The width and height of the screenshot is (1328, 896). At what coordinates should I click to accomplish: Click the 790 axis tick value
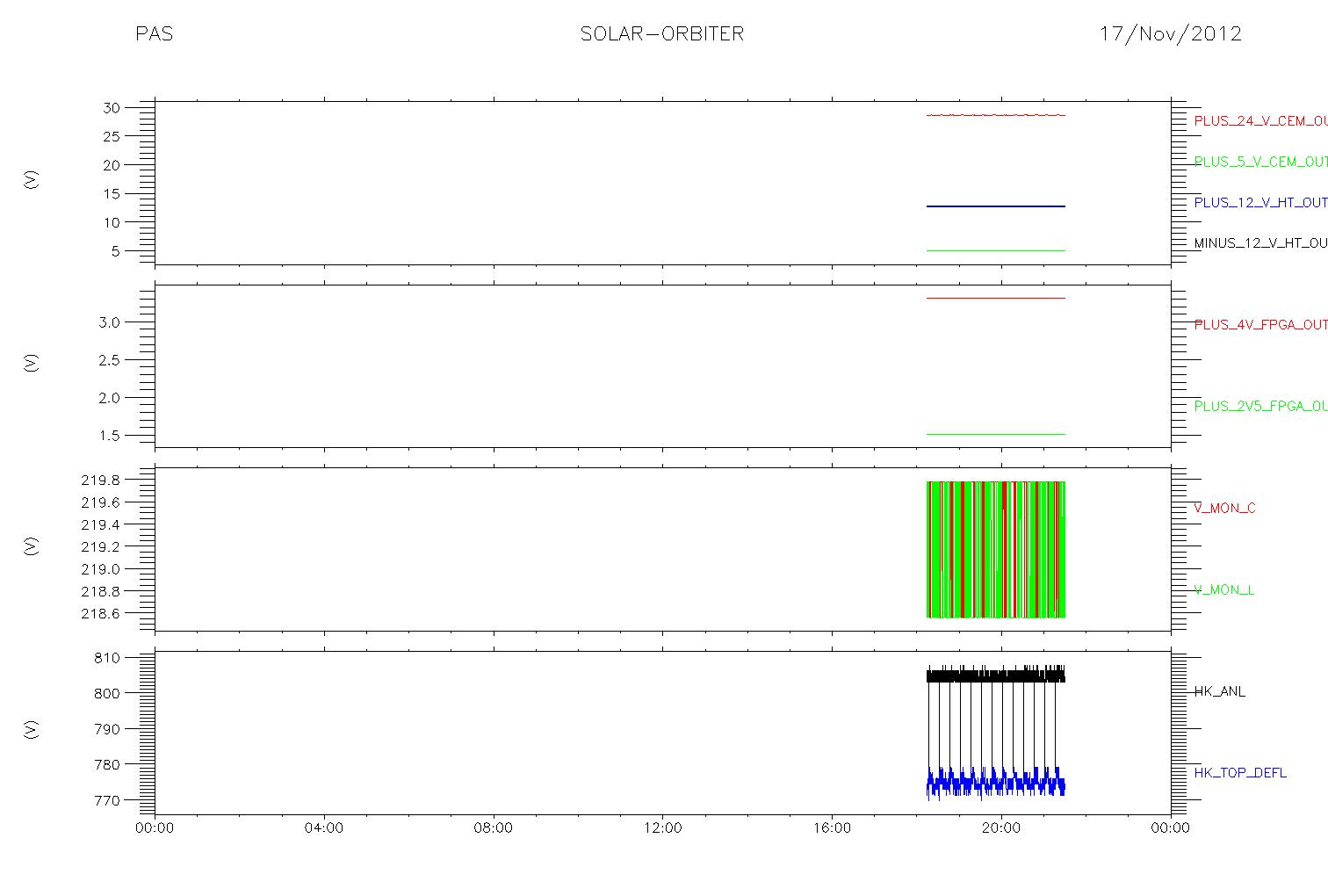(x=108, y=729)
